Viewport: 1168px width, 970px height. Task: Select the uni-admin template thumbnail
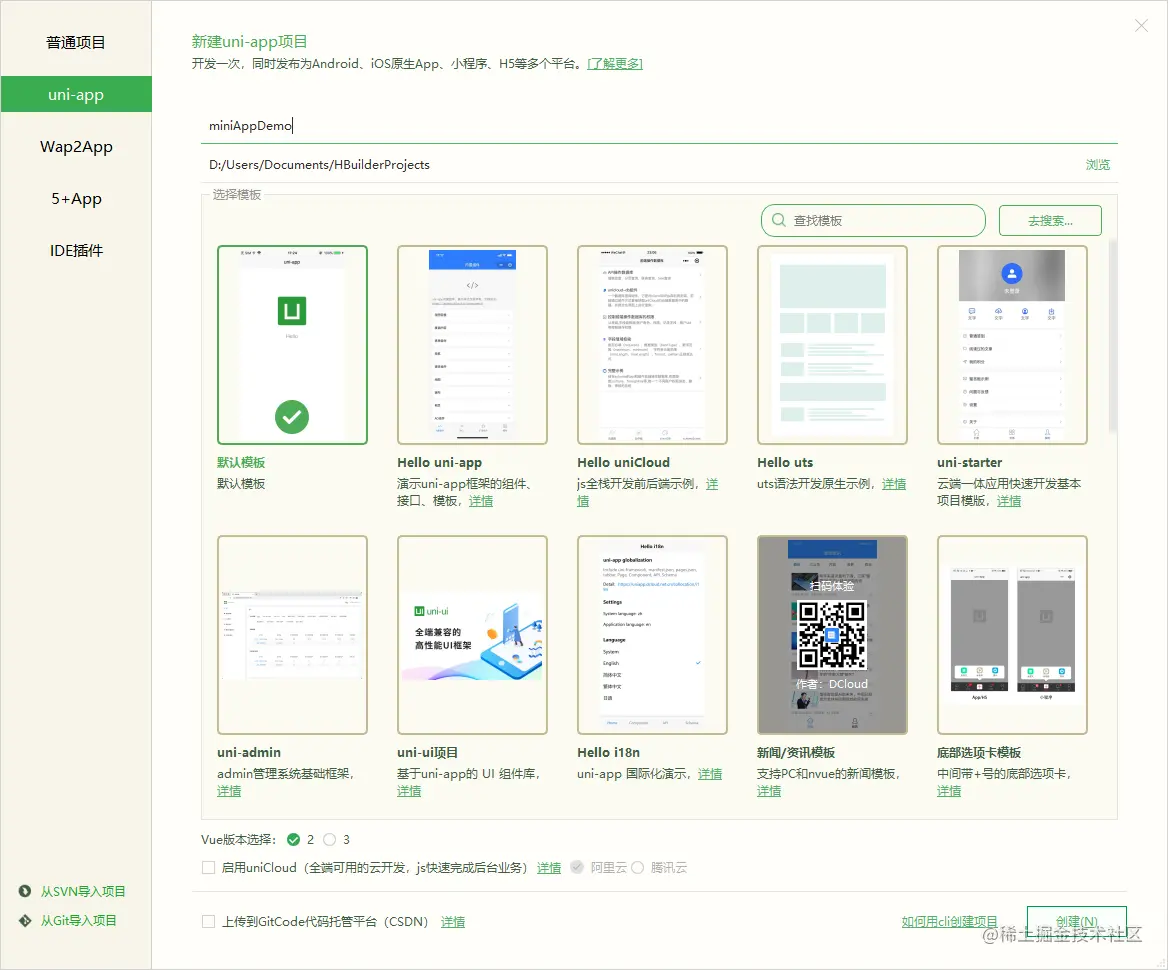pos(292,635)
